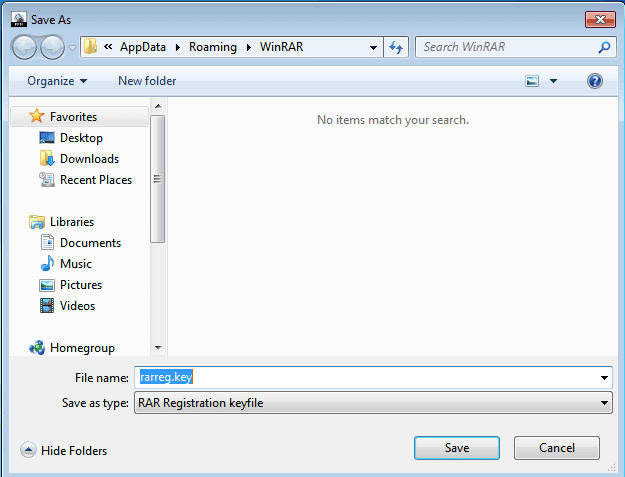Screen dimensions: 625x477
Task: Click the Videos filmstrip icon
Action: tap(47, 306)
